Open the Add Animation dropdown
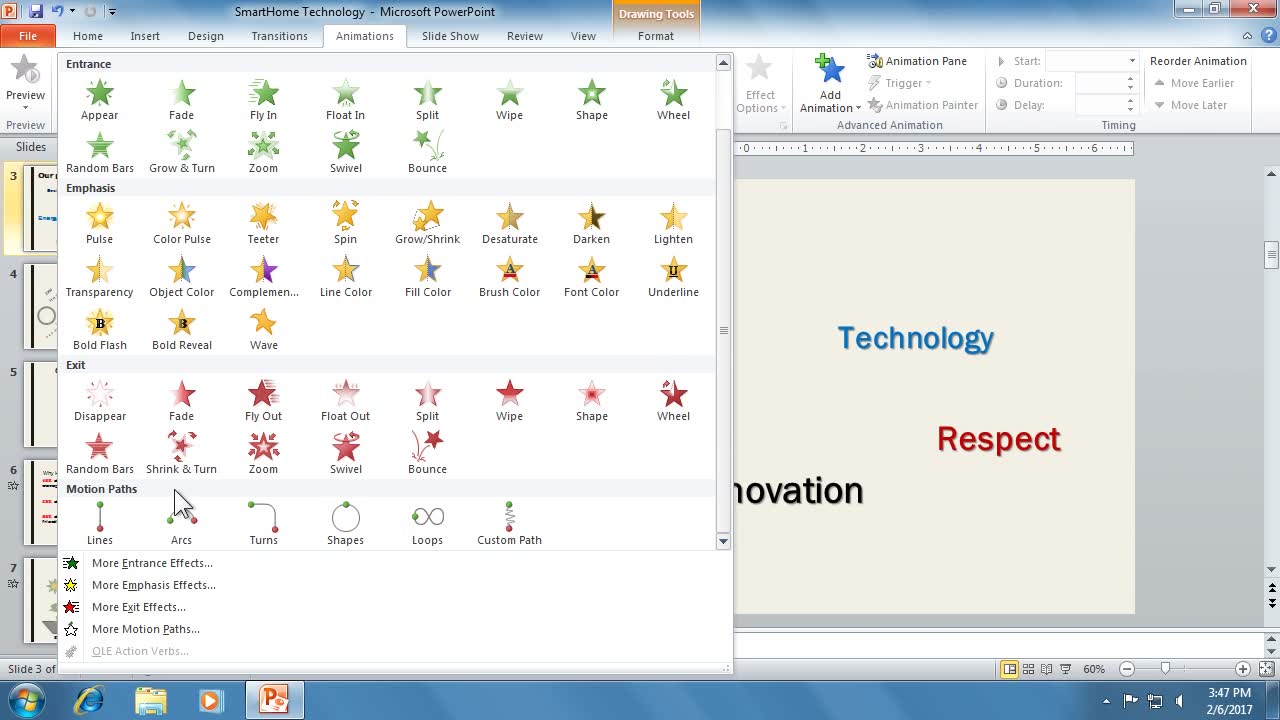Screen dimensions: 1280x720 (830, 108)
